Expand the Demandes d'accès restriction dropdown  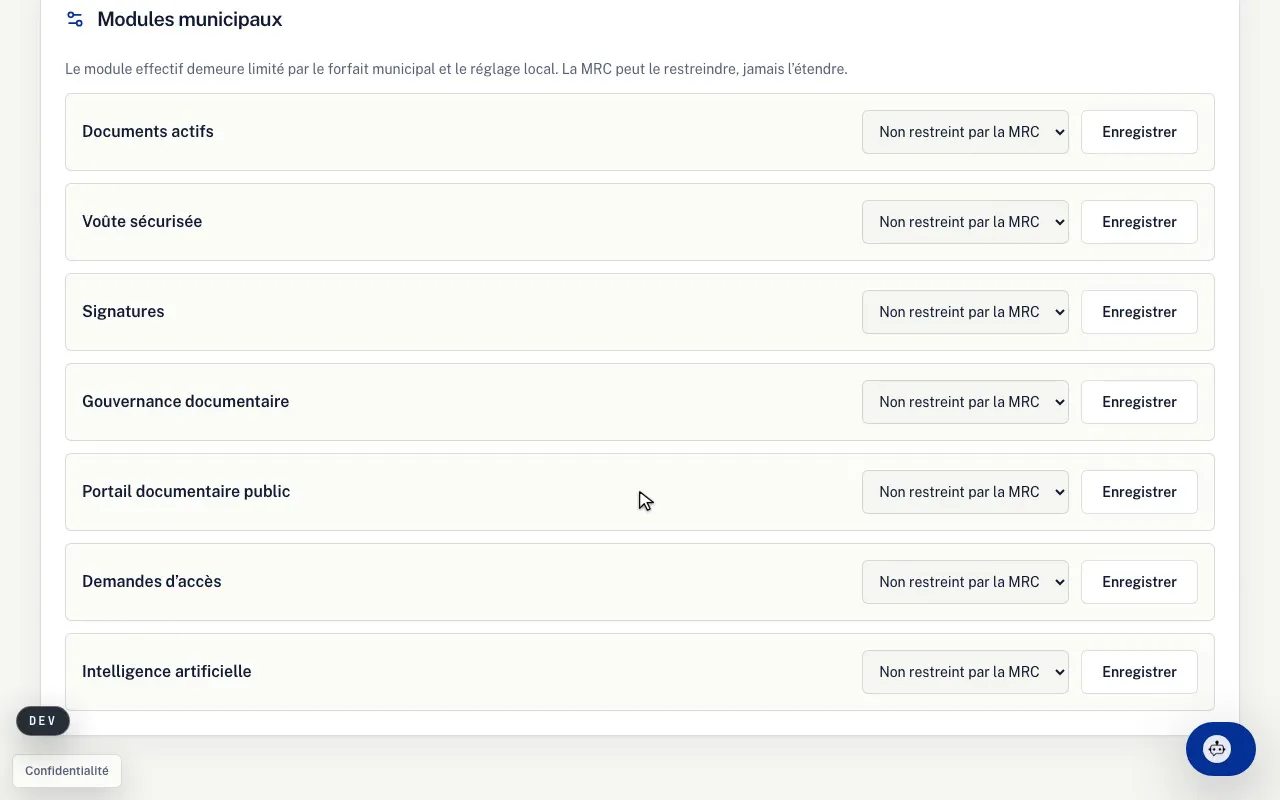tap(965, 582)
